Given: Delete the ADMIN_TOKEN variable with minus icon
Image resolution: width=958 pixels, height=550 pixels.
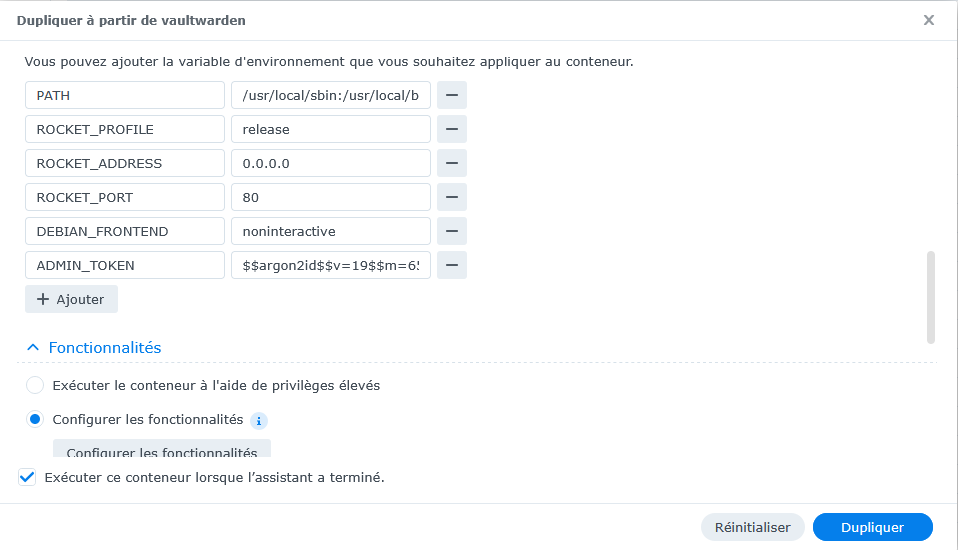Looking at the screenshot, I should [452, 265].
